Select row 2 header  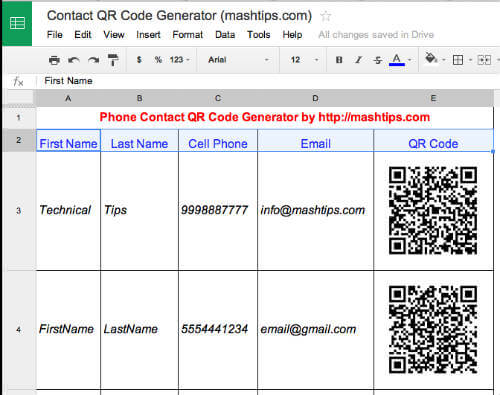coord(19,140)
